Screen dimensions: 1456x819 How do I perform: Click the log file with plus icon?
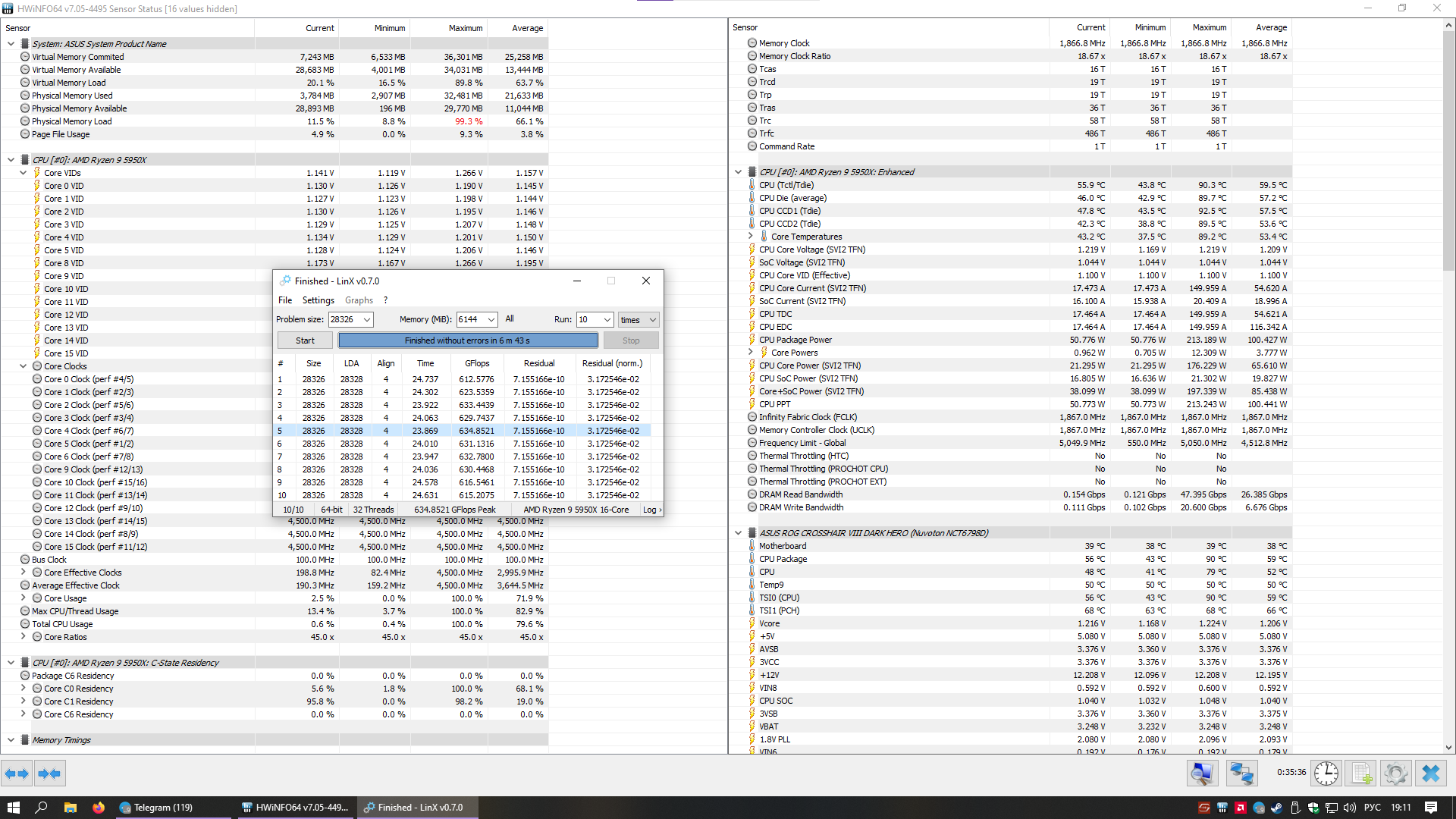[1361, 773]
